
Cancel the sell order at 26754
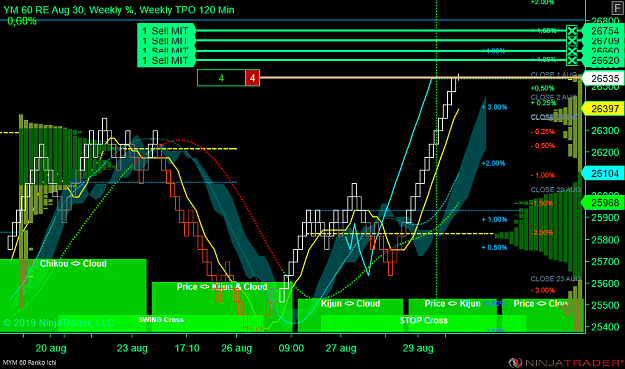(x=572, y=31)
